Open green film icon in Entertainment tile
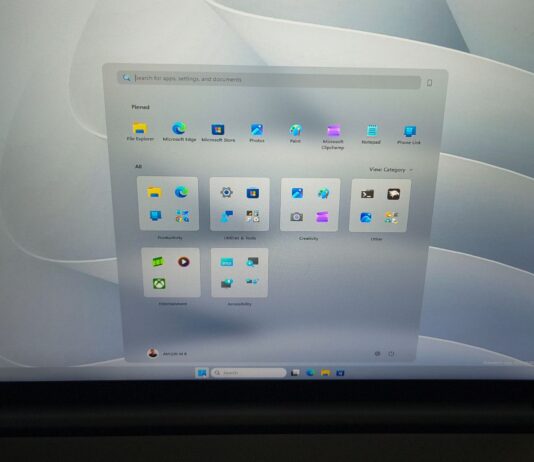 pyautogui.click(x=158, y=262)
